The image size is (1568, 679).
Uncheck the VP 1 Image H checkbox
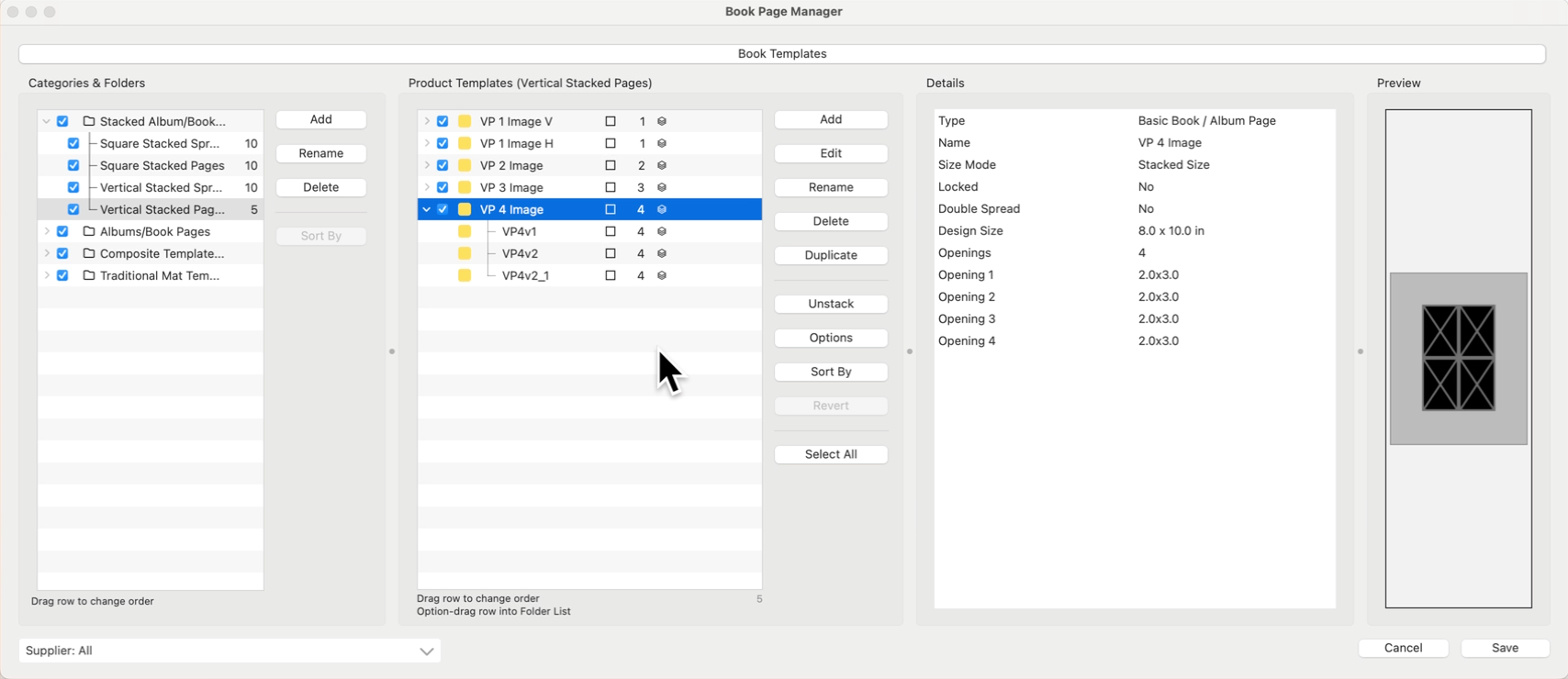tap(442, 143)
